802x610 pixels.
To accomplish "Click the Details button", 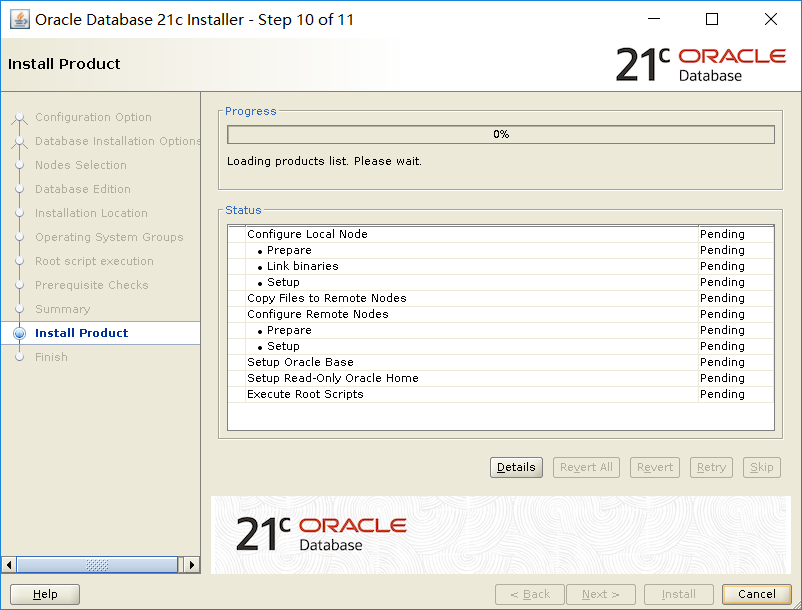I will 516,467.
